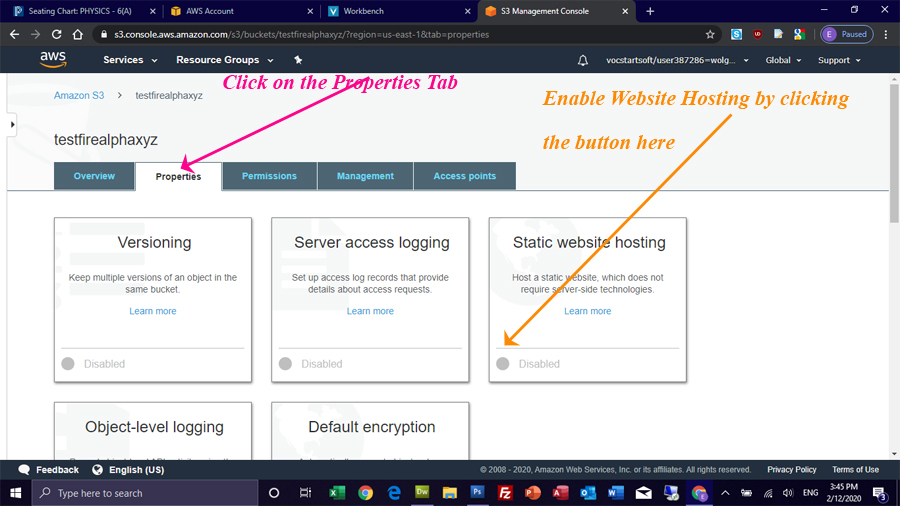Open FileZilla from the taskbar

(x=505, y=493)
